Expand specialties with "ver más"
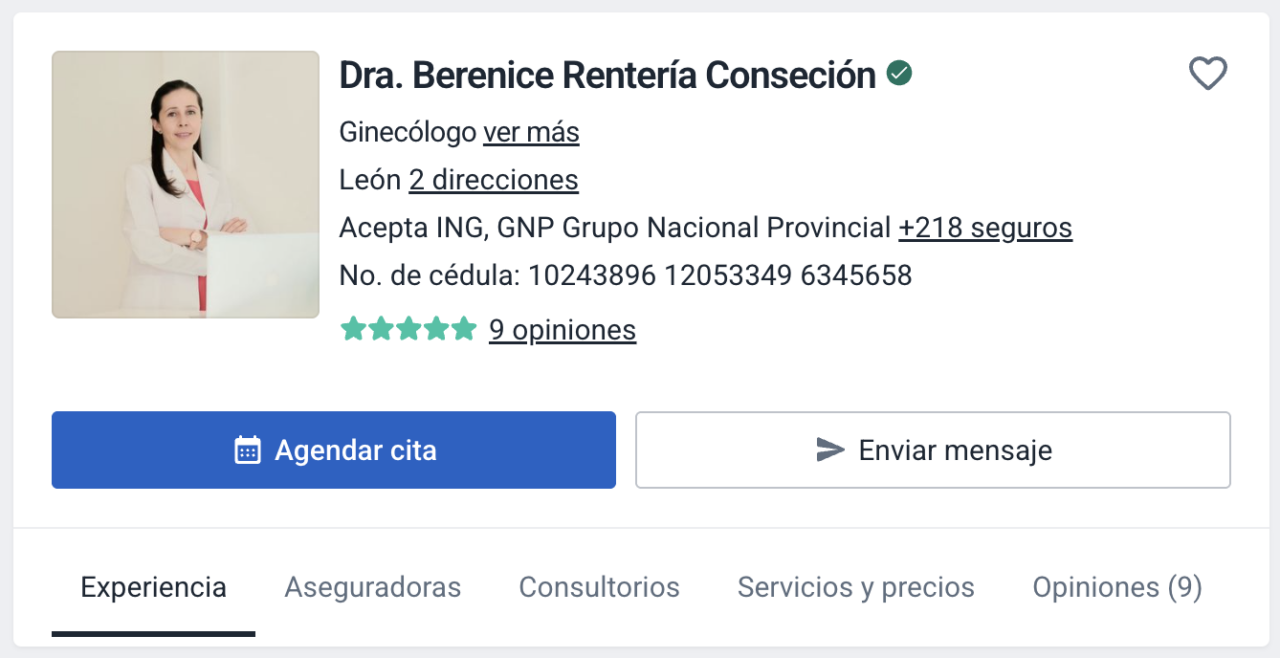 [x=531, y=132]
